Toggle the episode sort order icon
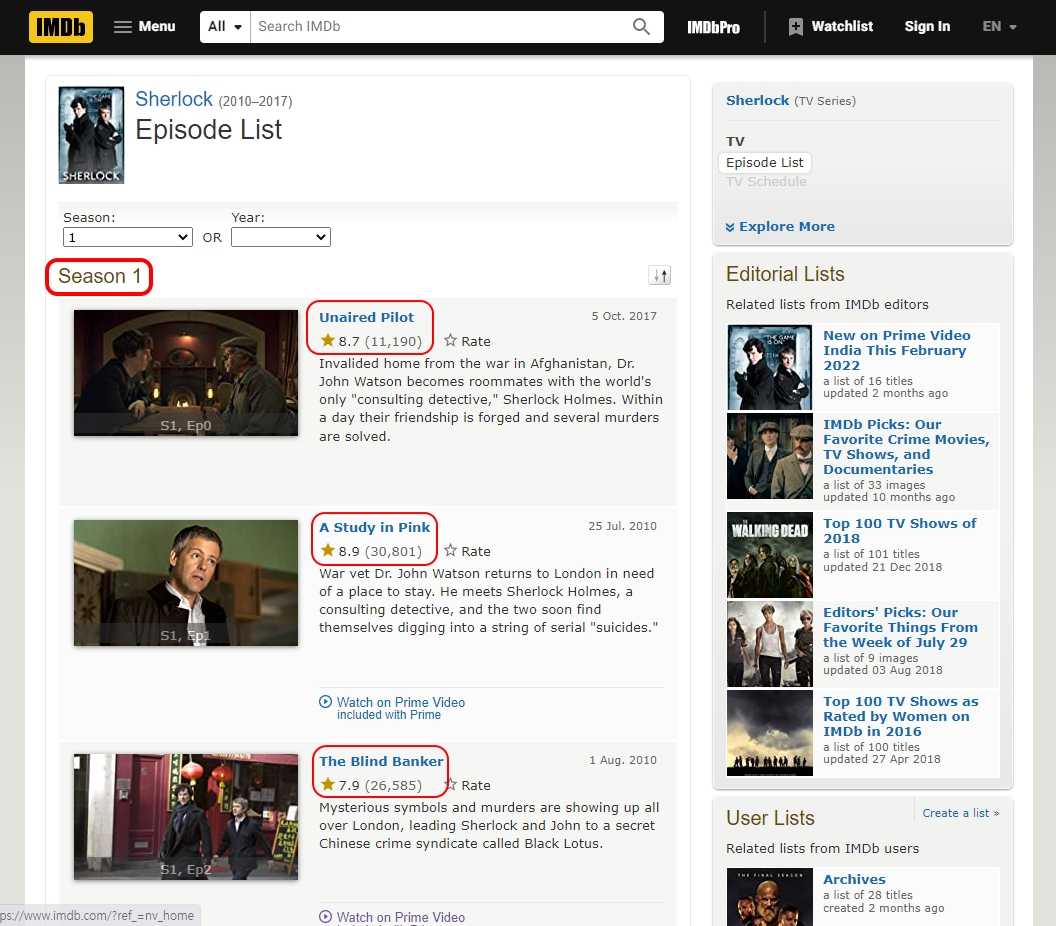 point(659,275)
